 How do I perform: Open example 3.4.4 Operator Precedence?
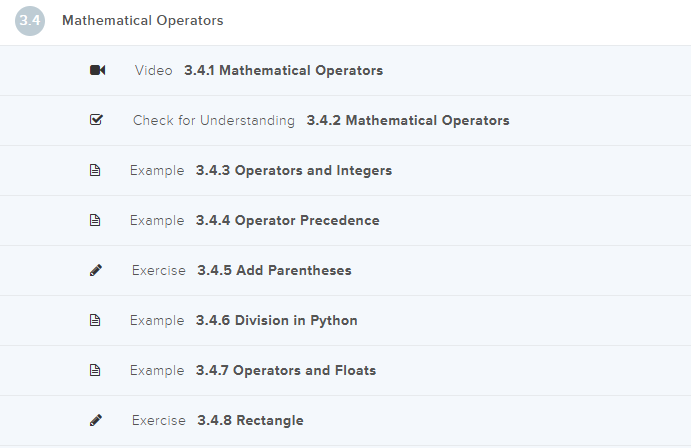tap(288, 221)
